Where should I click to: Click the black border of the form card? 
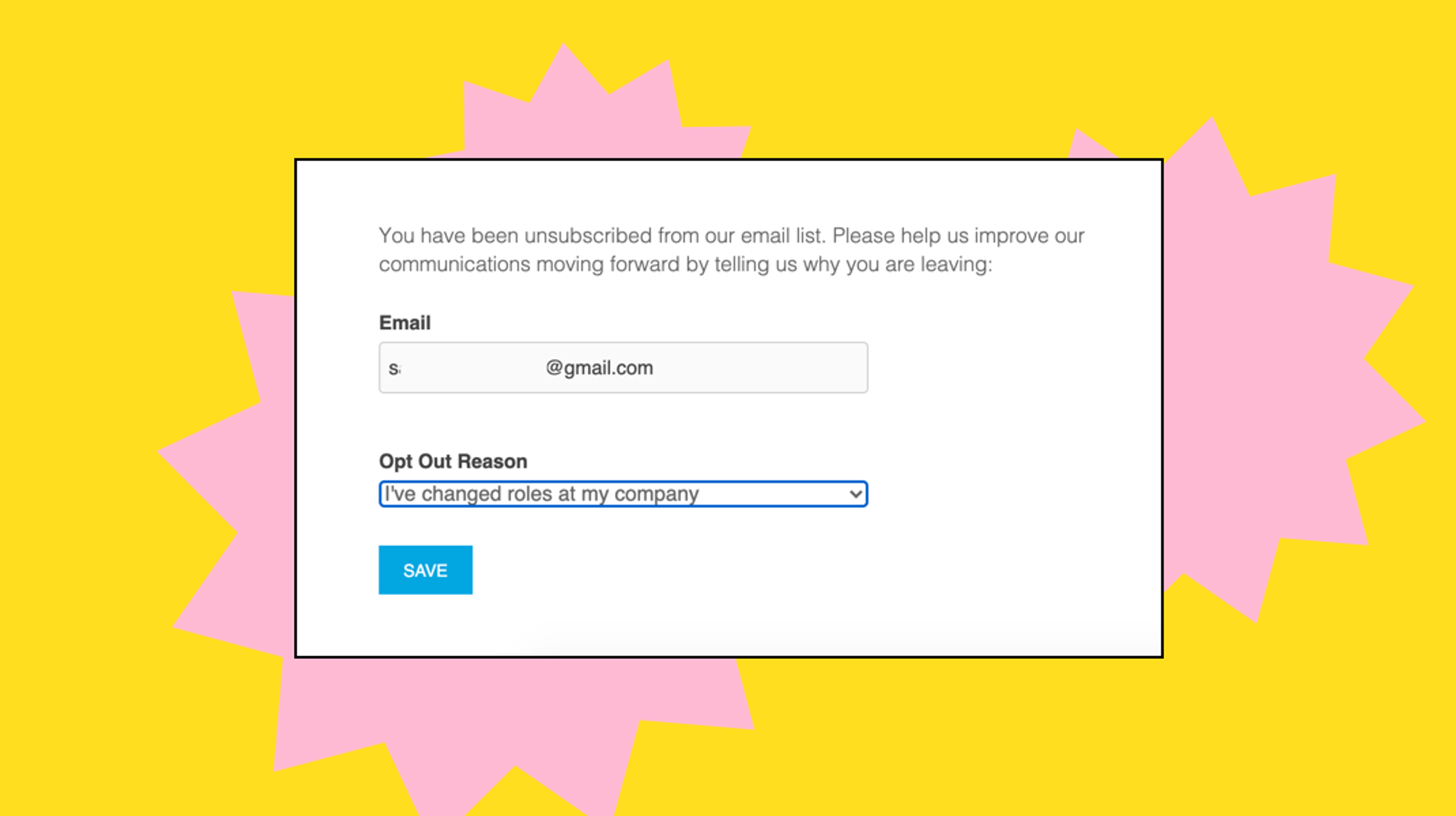729,160
